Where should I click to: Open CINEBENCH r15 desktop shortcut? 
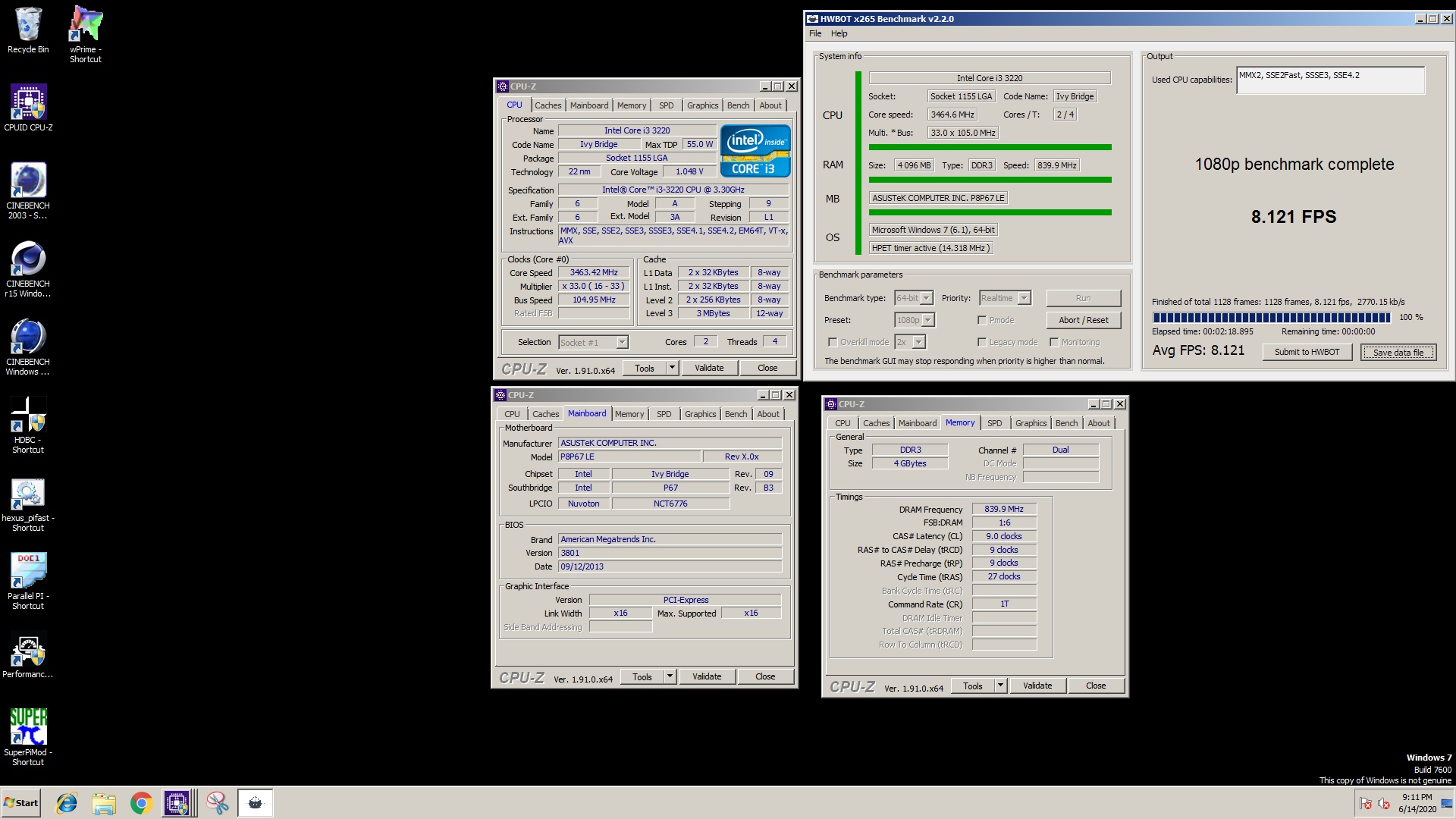tap(28, 268)
